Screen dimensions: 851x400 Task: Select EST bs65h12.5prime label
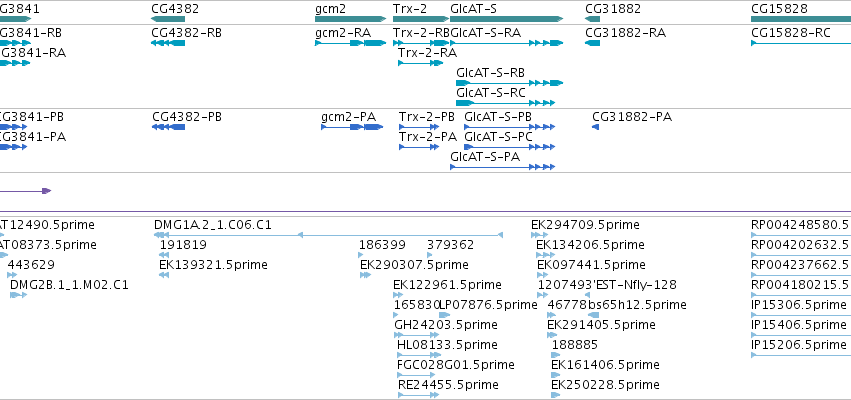[638, 306]
